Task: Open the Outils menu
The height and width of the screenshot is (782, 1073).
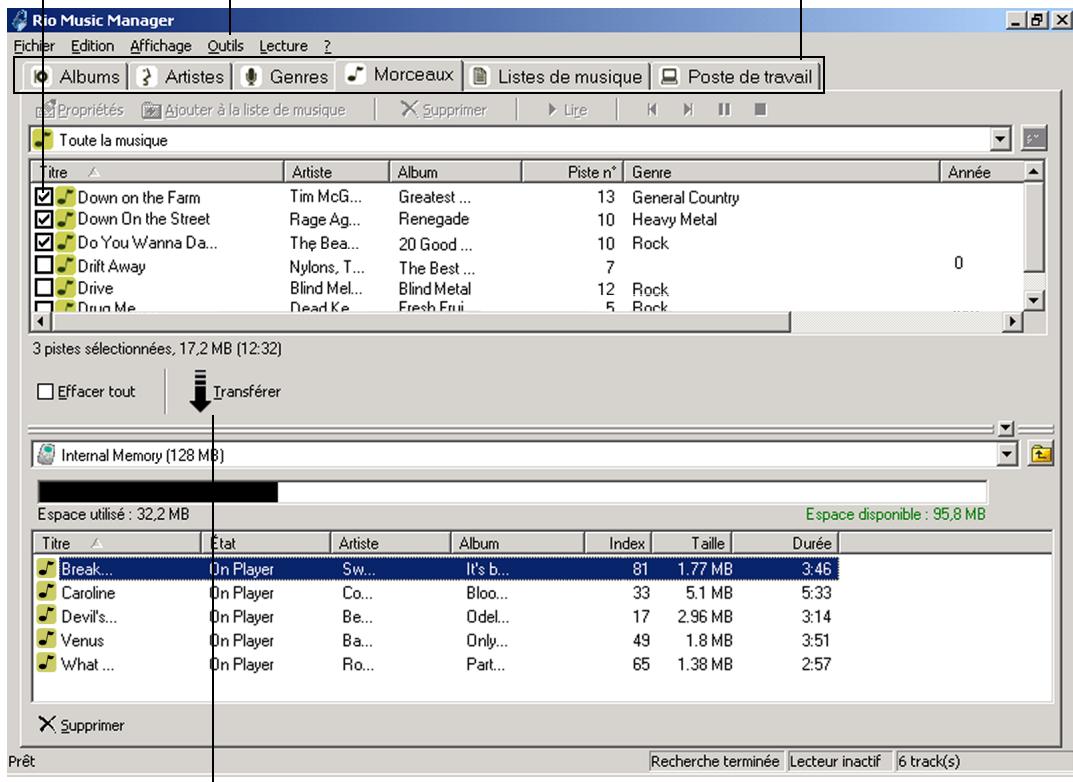Action: pyautogui.click(x=225, y=46)
